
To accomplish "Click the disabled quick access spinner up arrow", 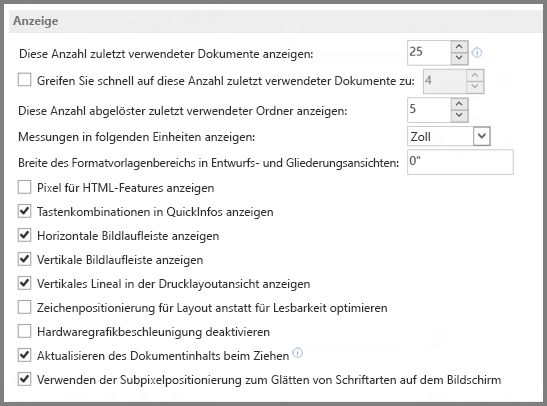I will pos(474,75).
